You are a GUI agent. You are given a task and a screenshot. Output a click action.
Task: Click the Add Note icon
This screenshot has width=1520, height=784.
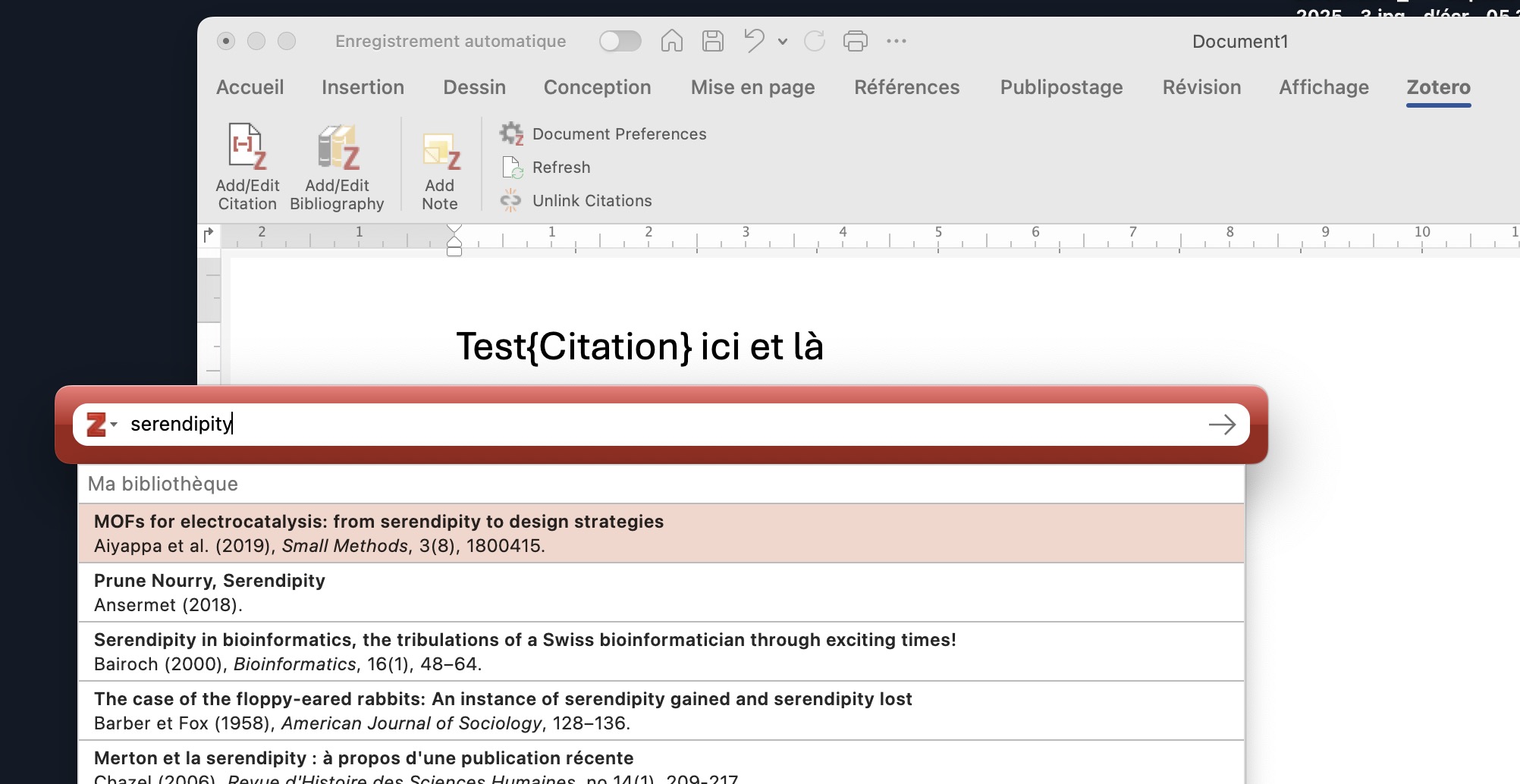tap(440, 152)
